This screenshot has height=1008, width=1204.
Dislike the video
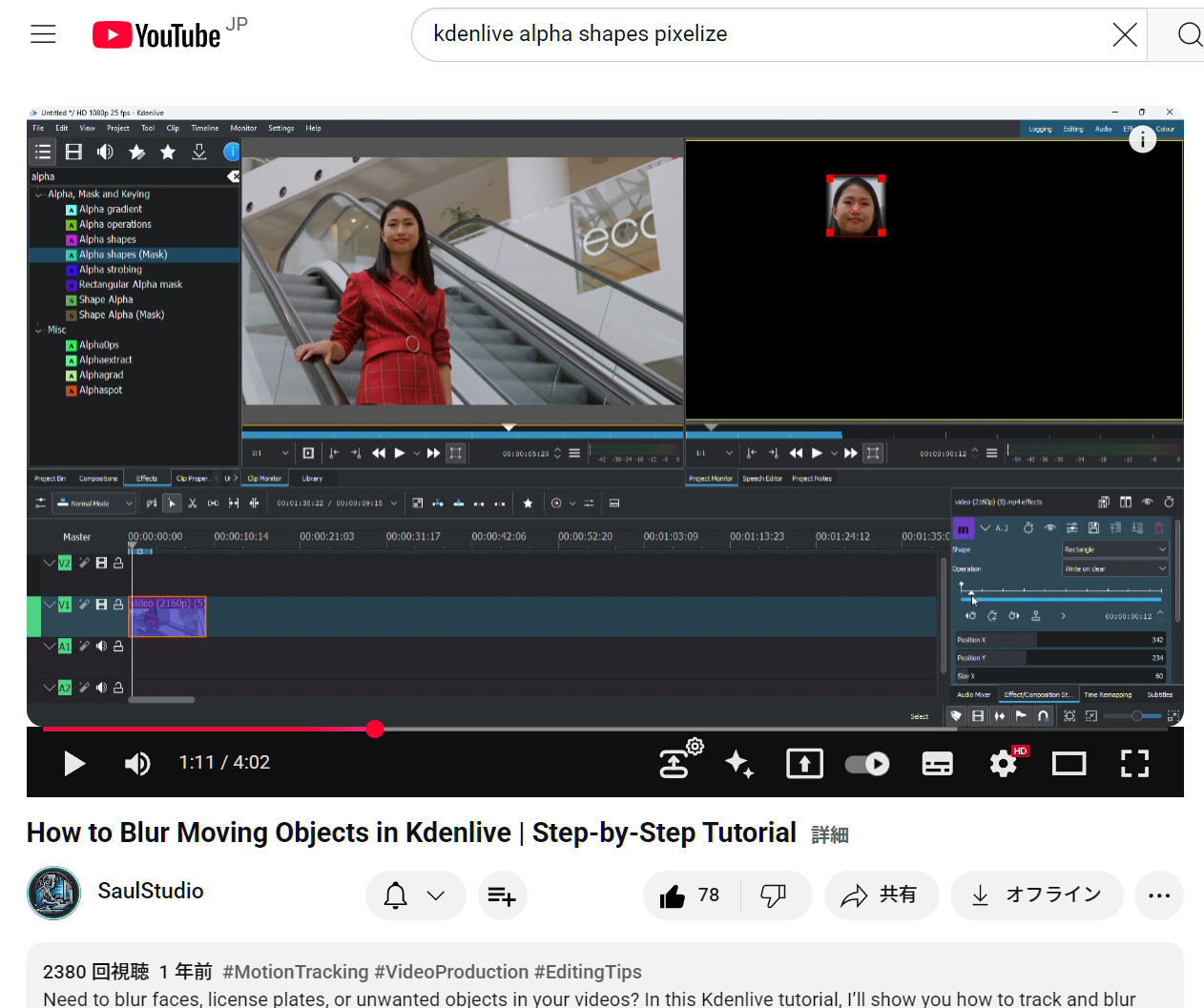click(x=774, y=895)
